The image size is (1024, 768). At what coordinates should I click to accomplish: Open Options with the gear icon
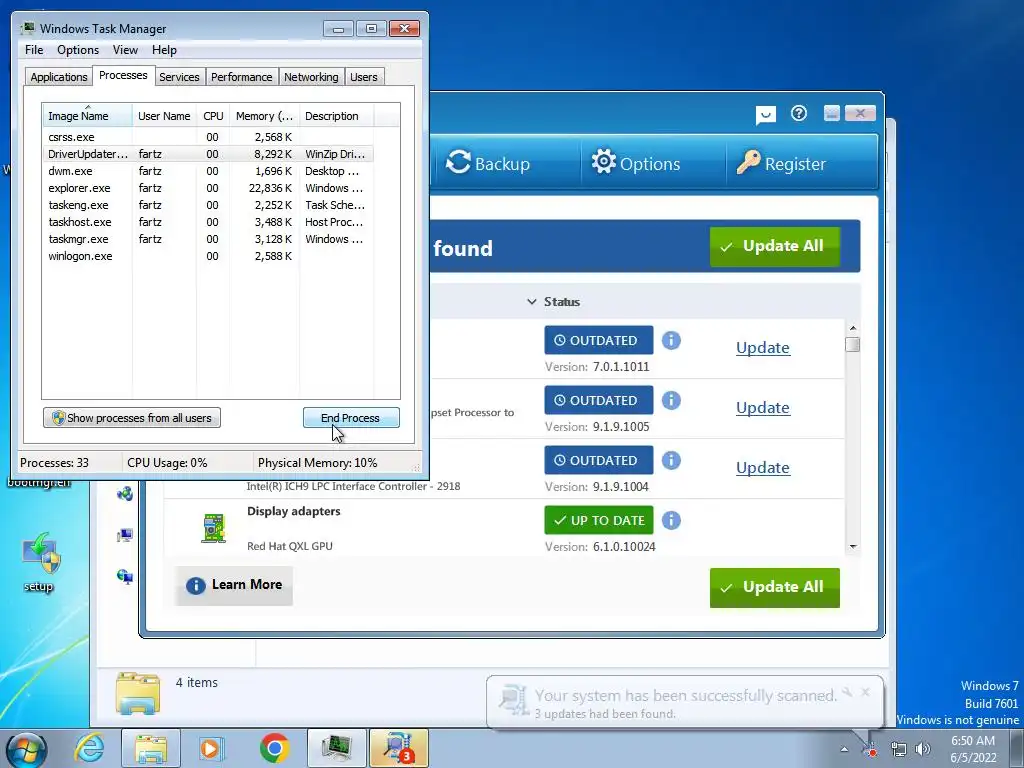[635, 163]
